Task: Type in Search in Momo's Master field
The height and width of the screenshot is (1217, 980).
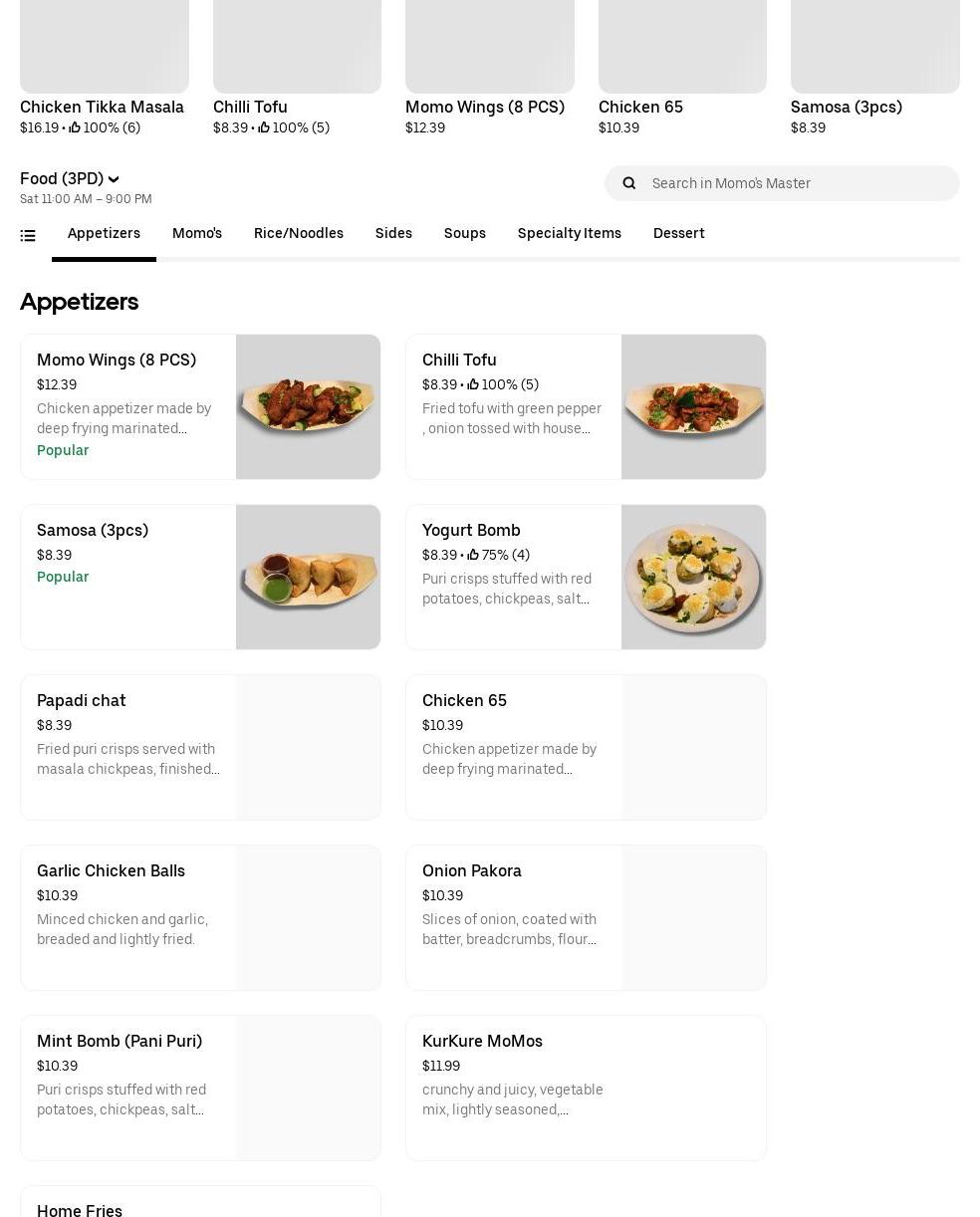Action: pos(797,183)
